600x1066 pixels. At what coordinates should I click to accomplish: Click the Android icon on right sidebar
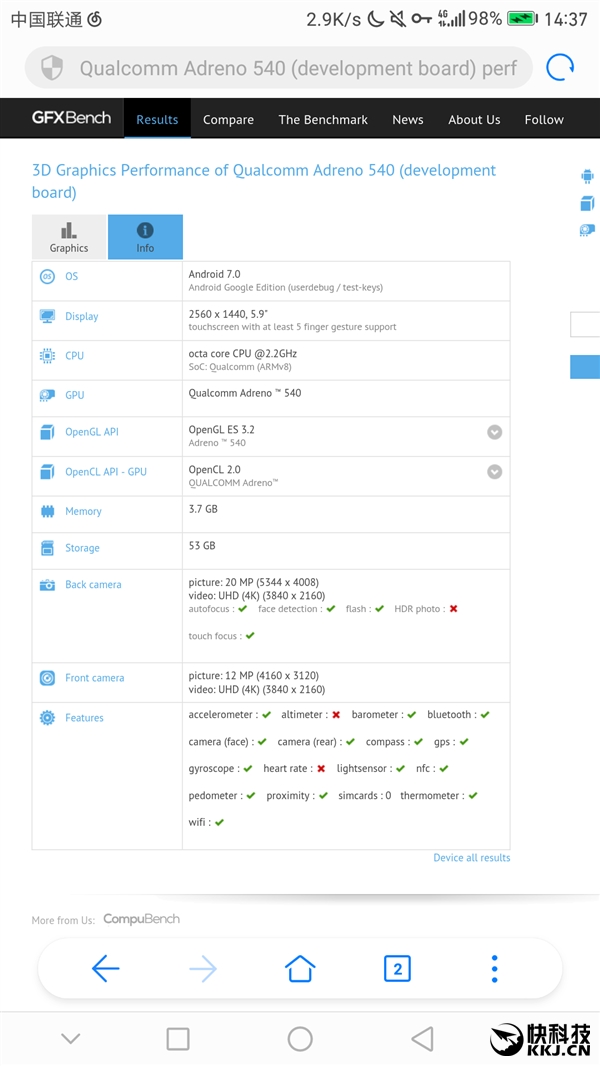[x=587, y=177]
